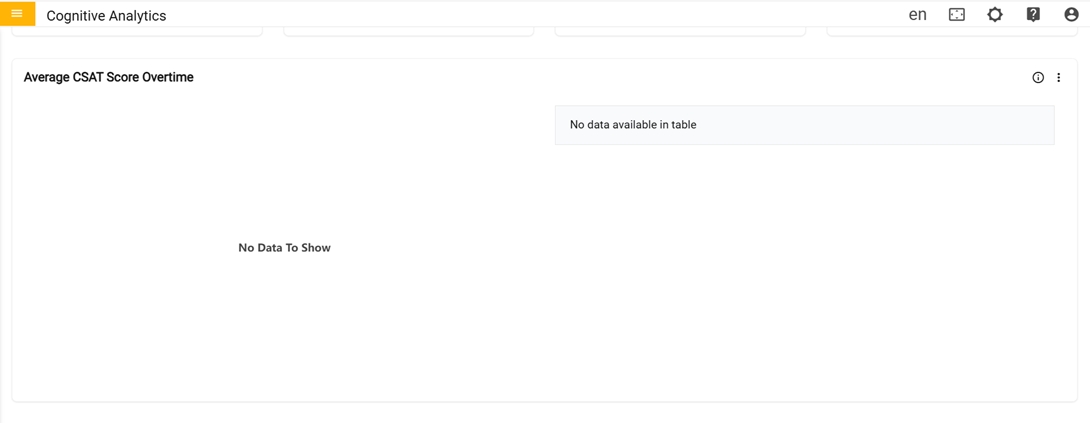The width and height of the screenshot is (1090, 423).
Task: Click the rightmost partial card at top
Action: [952, 32]
